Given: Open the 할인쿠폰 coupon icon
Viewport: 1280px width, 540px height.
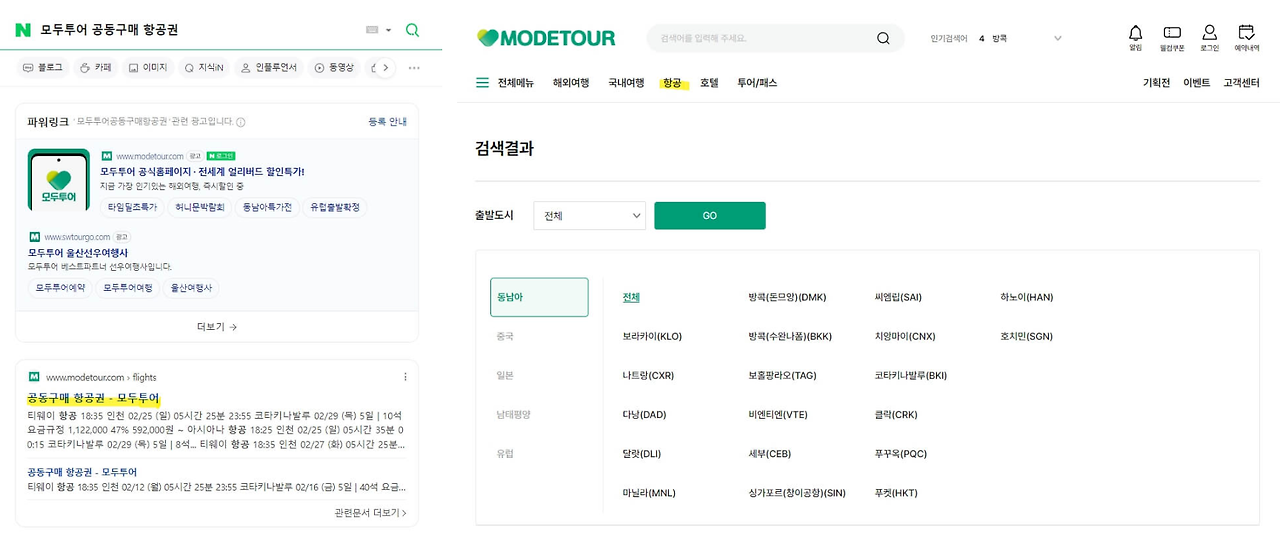Looking at the screenshot, I should coord(1172,38).
